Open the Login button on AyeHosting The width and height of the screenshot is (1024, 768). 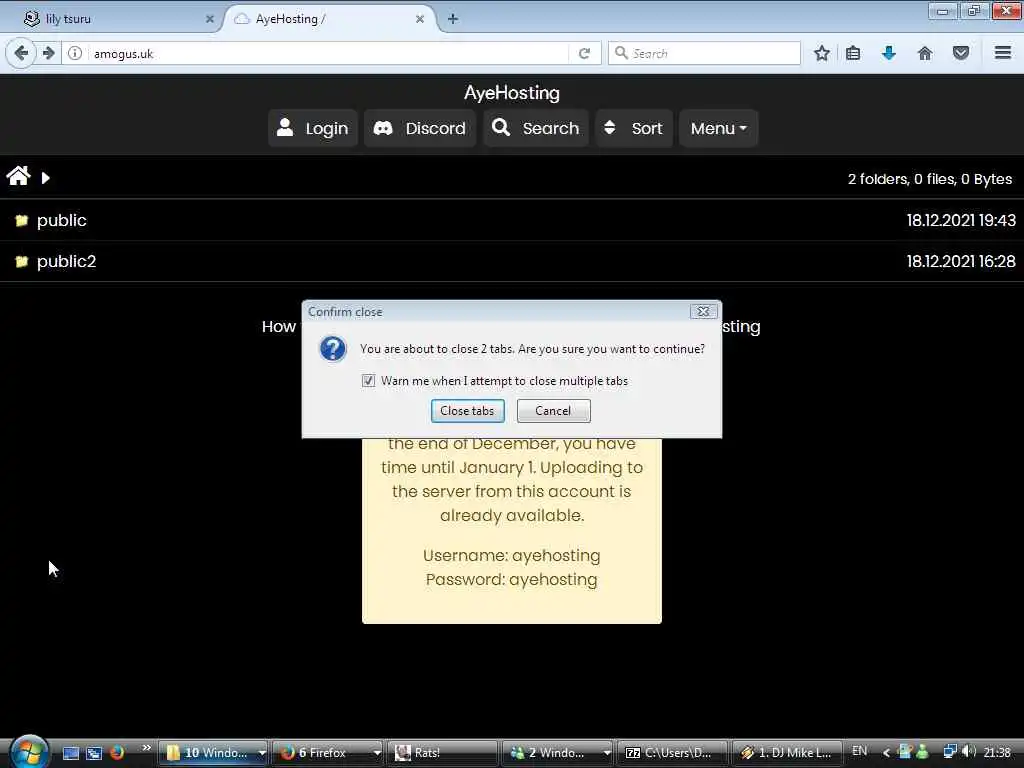click(313, 128)
